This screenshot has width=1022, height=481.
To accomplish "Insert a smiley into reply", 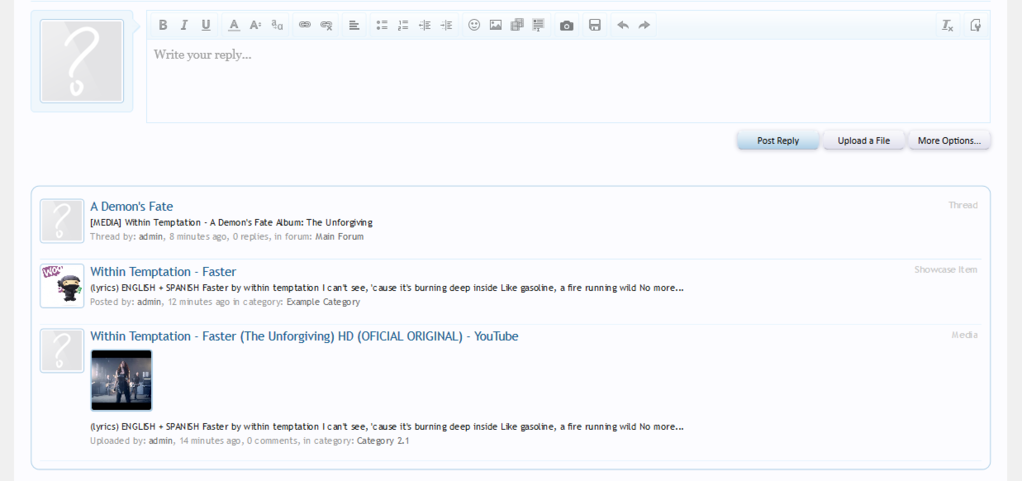I will (x=474, y=25).
